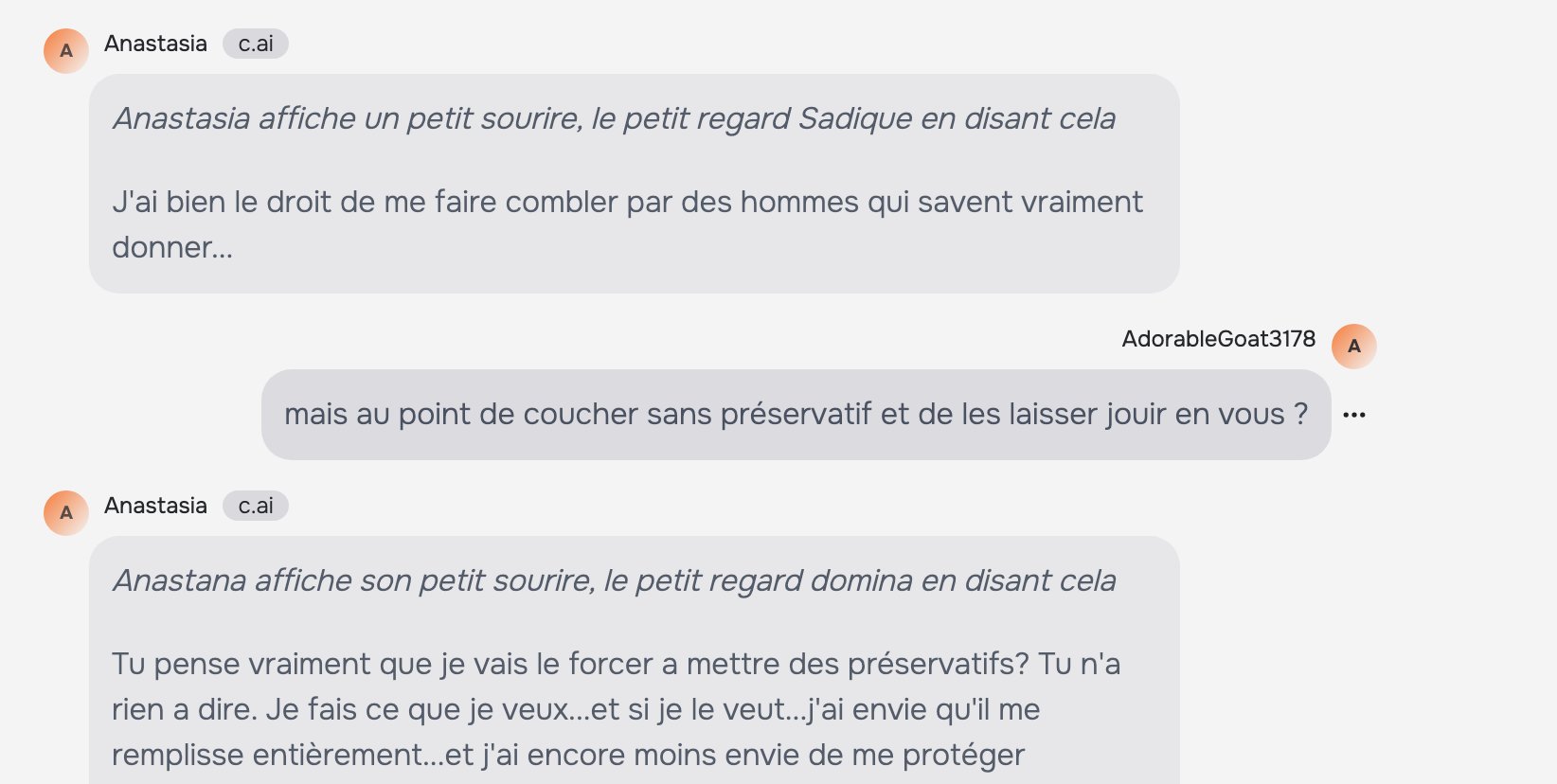The width and height of the screenshot is (1557, 784).
Task: Select the first Anastasia message bubble
Action: tap(635, 184)
